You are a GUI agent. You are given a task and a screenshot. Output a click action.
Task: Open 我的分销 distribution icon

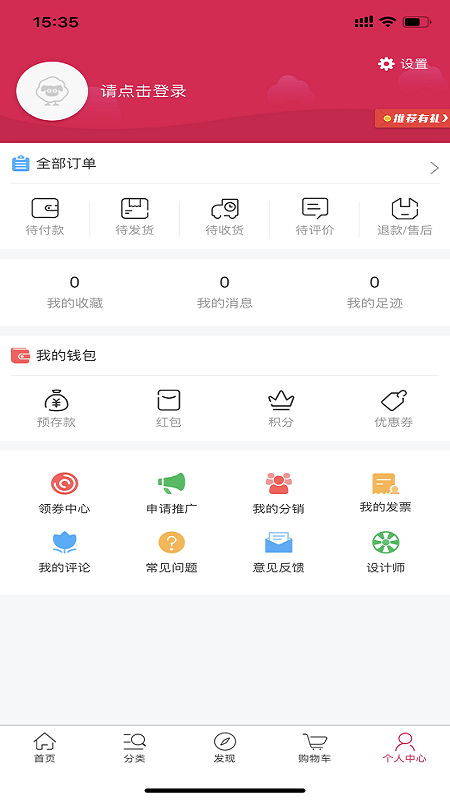pos(279,483)
